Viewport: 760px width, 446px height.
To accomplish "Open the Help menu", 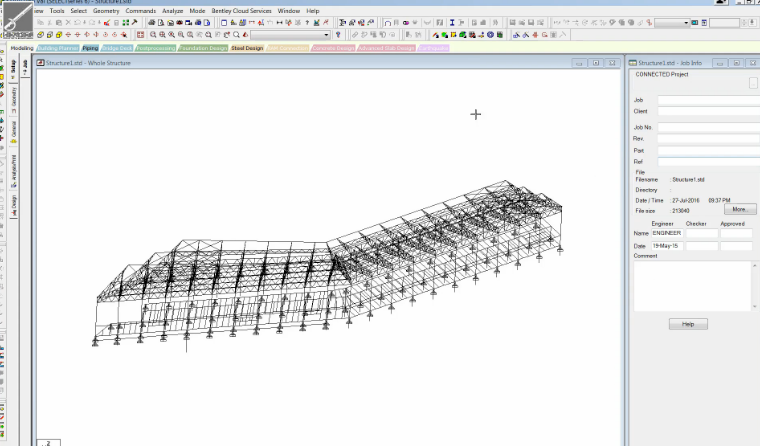I will 313,11.
